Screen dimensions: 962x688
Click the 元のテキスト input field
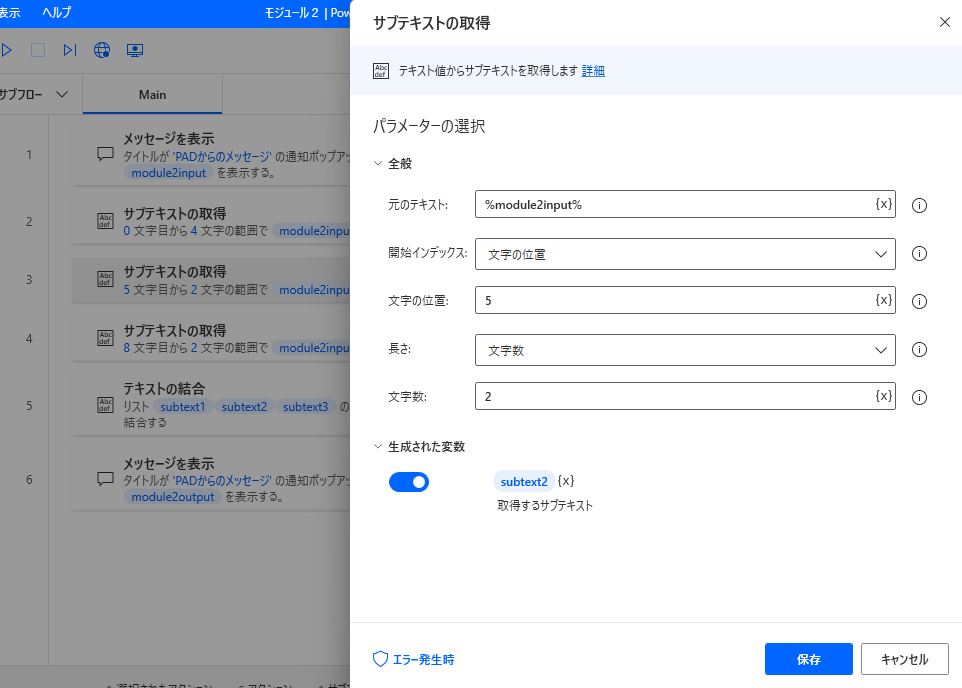coord(685,204)
